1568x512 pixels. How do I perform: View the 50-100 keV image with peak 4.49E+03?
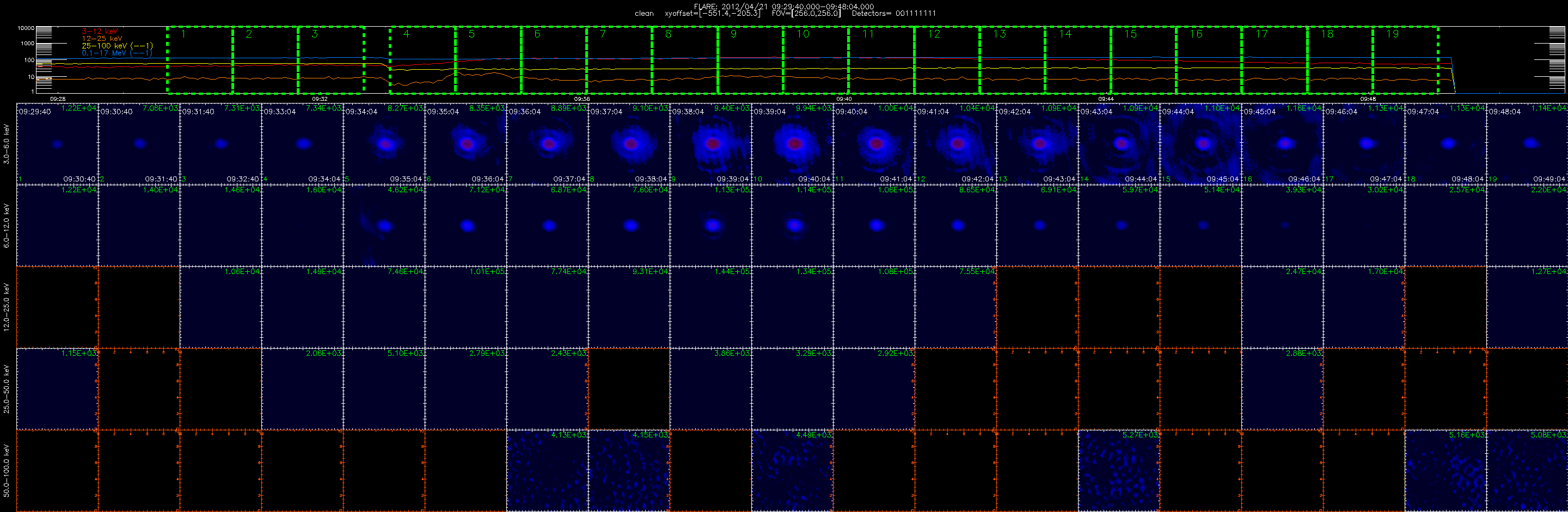793,471
